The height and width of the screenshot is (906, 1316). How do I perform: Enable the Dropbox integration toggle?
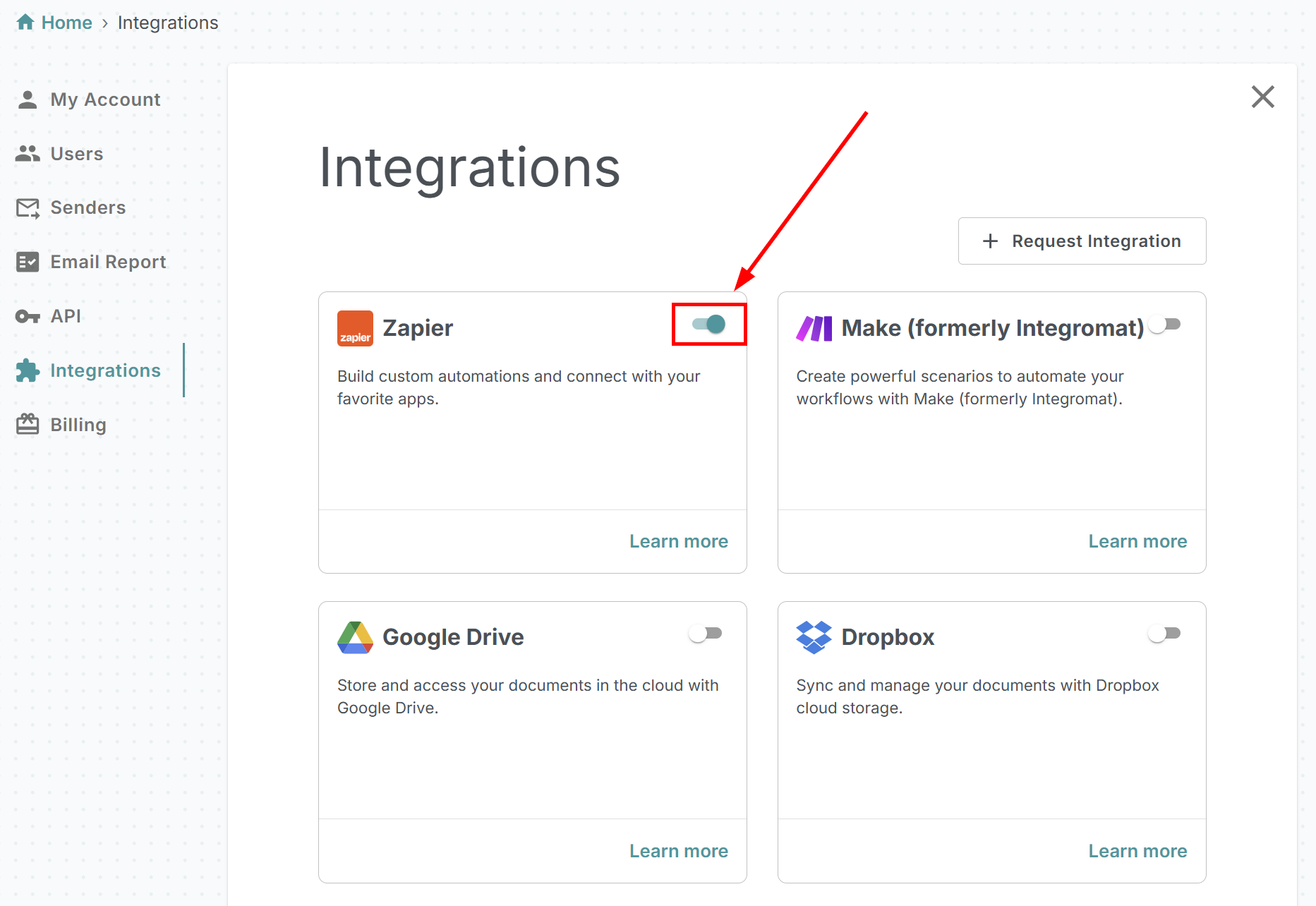[1164, 634]
